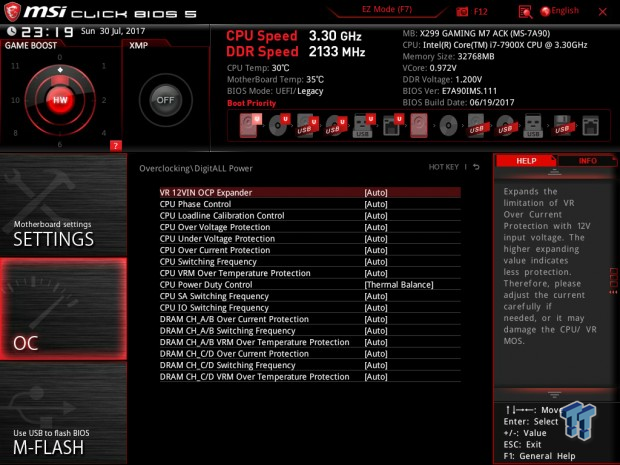
Task: Click the DDR Speed 2133 MHz readout
Action: tap(295, 51)
